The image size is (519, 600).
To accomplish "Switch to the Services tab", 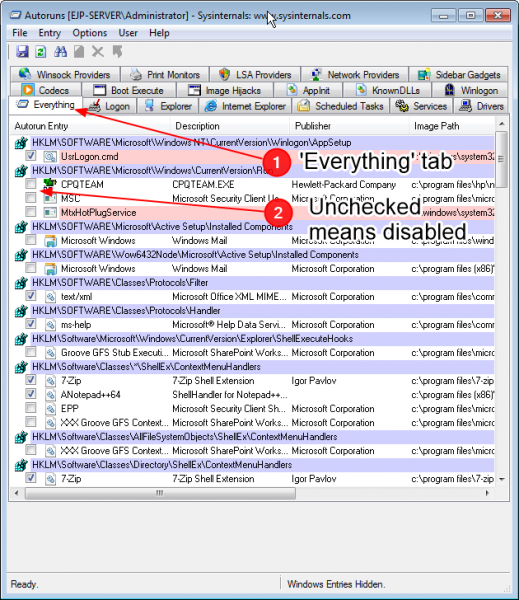I will (421, 106).
